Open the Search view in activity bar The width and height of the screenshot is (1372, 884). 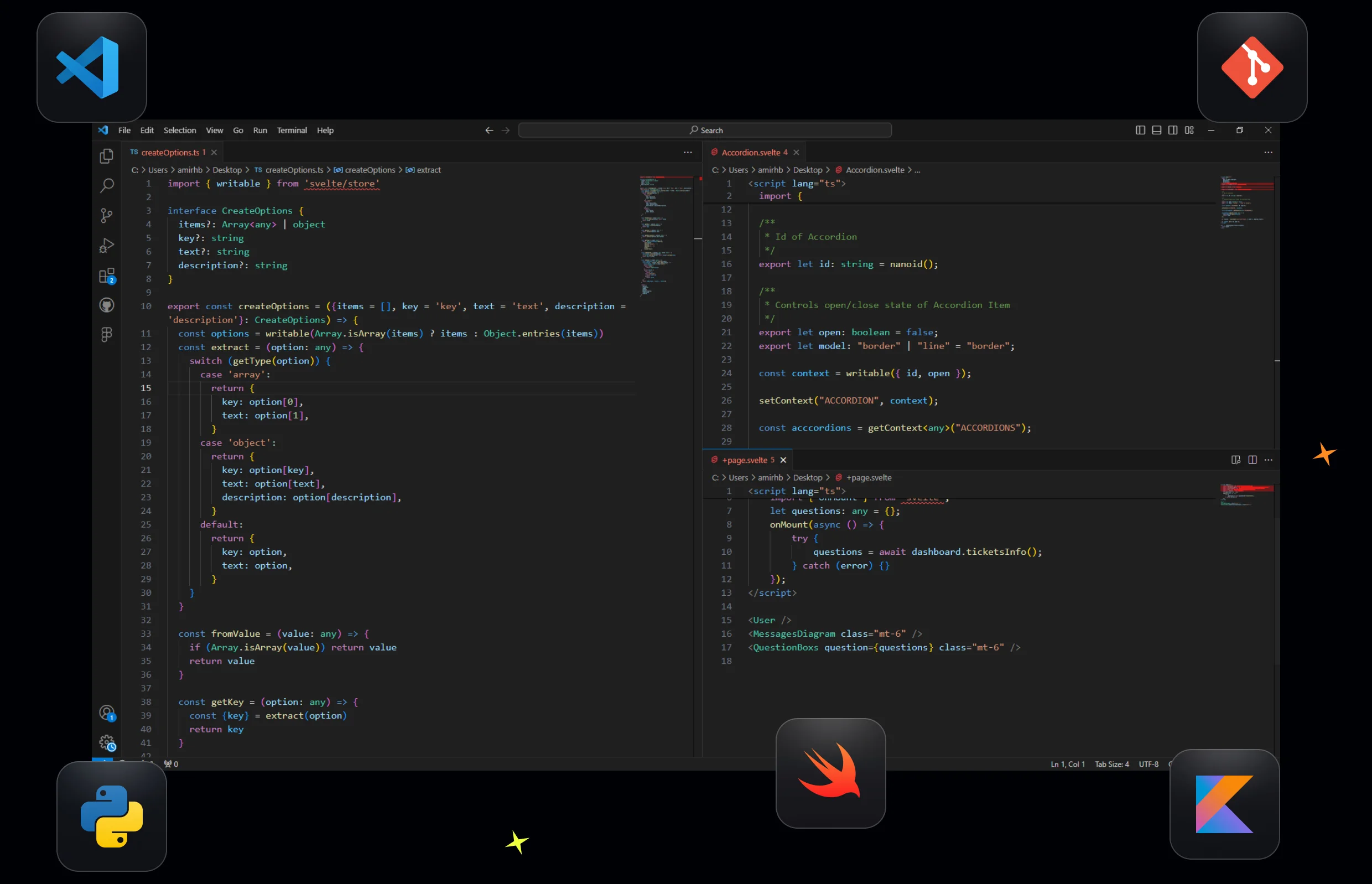pos(107,185)
